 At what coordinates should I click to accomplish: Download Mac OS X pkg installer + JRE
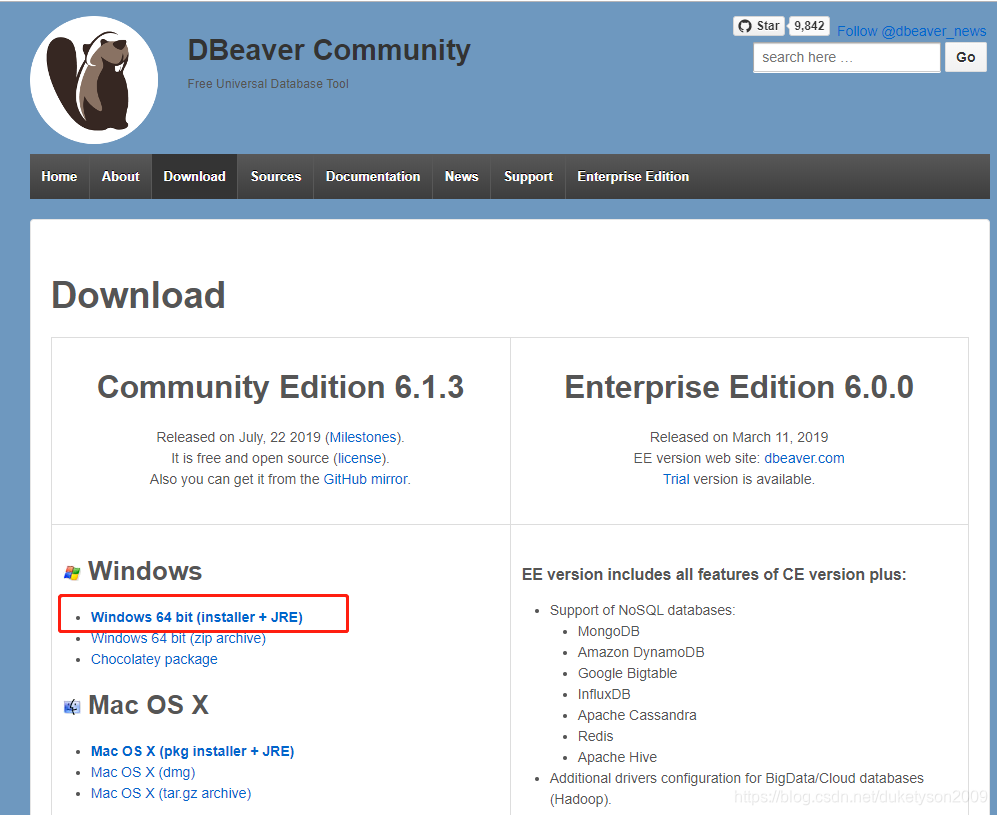(x=193, y=751)
